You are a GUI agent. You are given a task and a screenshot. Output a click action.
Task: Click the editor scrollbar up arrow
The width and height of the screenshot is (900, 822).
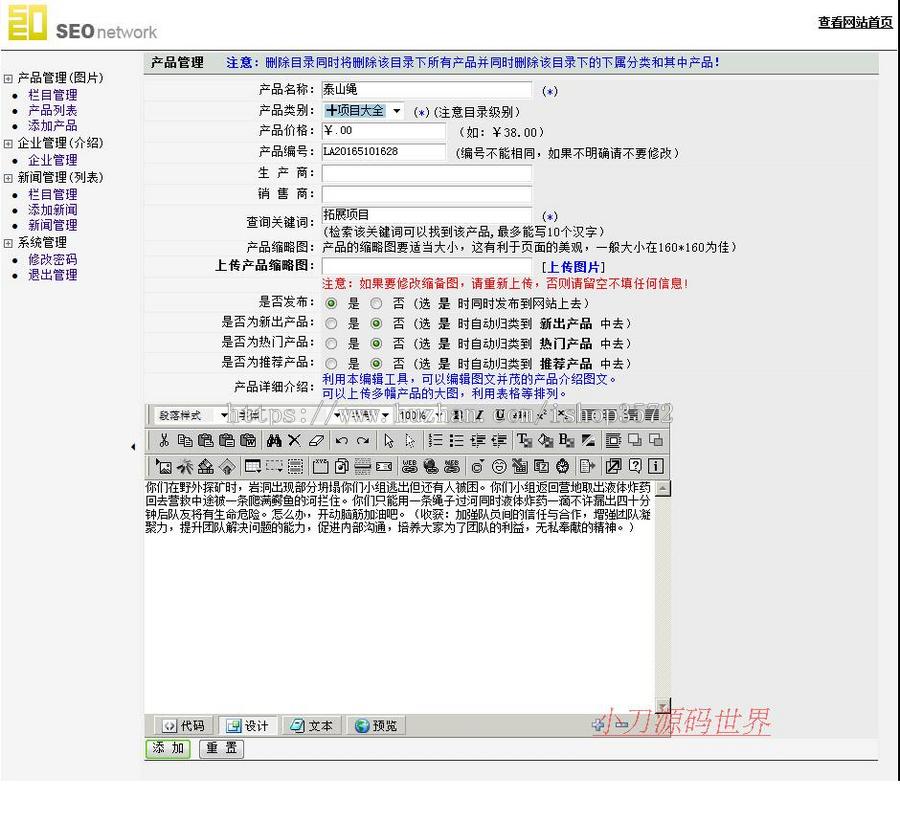662,488
